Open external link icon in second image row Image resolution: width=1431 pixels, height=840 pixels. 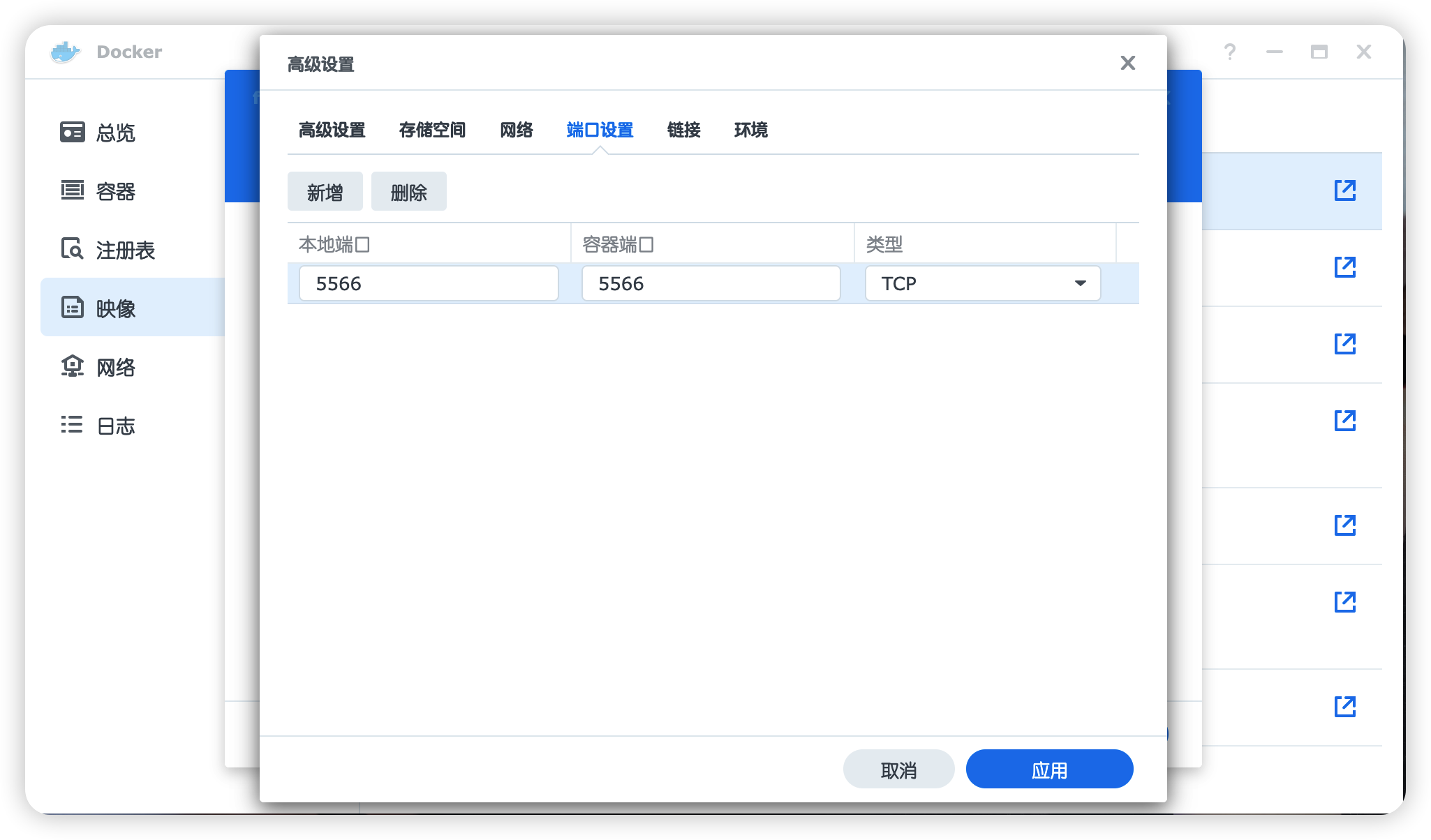1345,267
